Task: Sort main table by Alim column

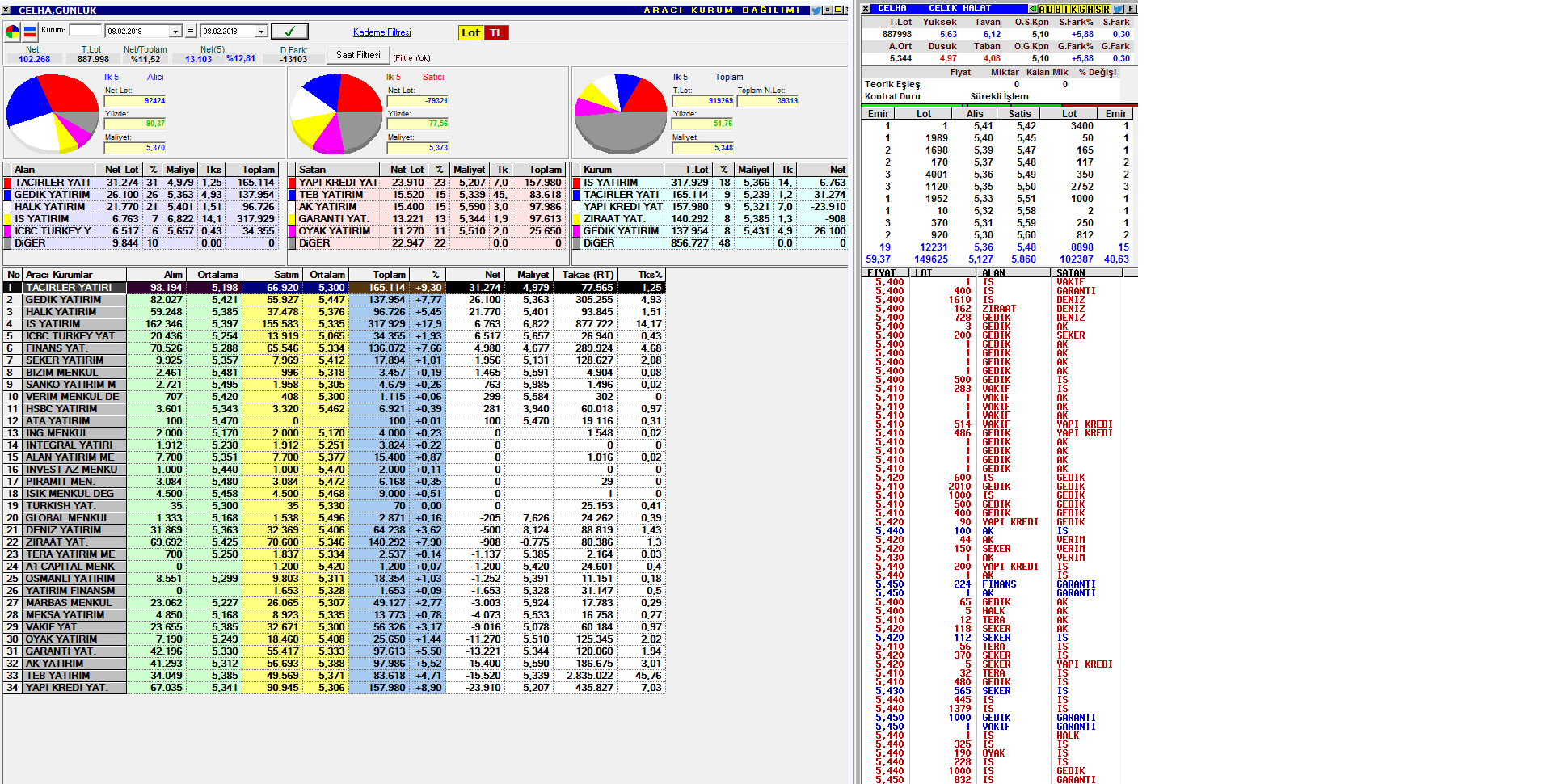Action: [x=156, y=275]
